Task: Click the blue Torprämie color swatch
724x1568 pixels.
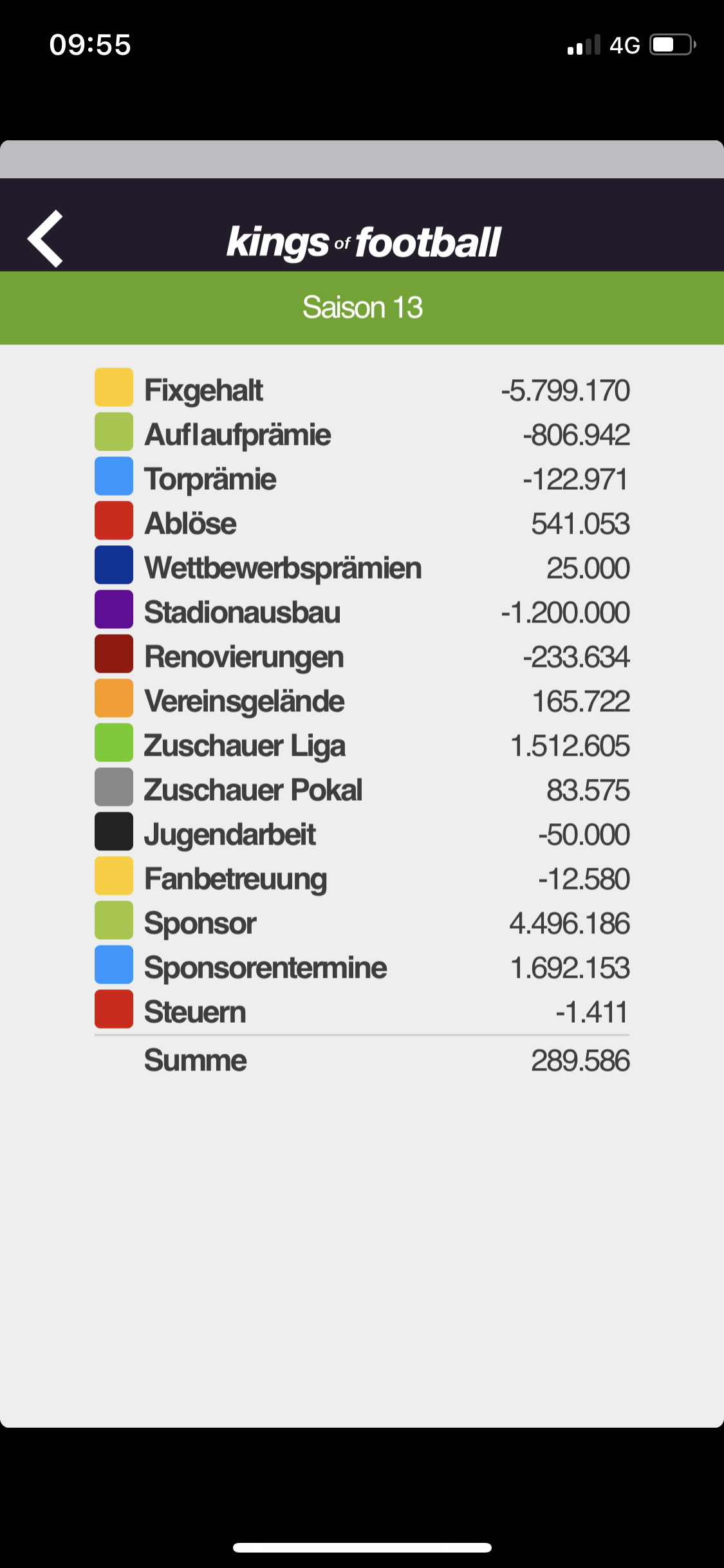Action: tap(114, 476)
